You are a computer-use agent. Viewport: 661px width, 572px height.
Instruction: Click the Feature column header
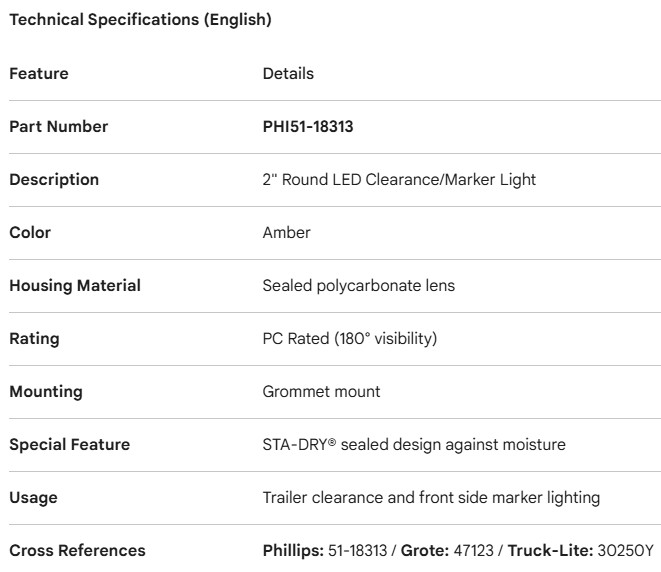point(39,74)
